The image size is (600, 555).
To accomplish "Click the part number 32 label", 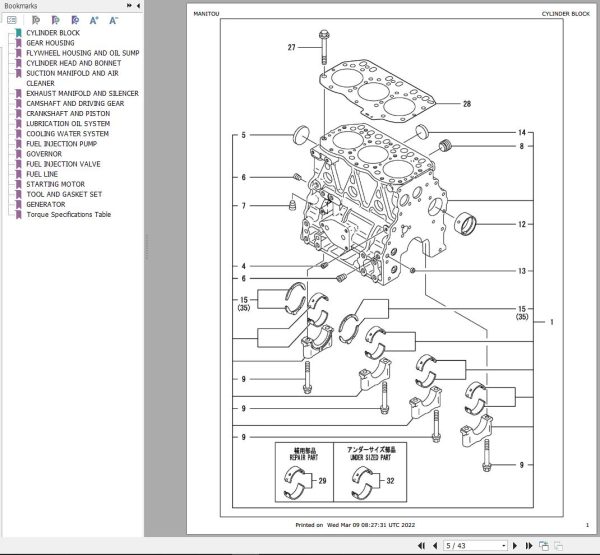I will pos(390,481).
